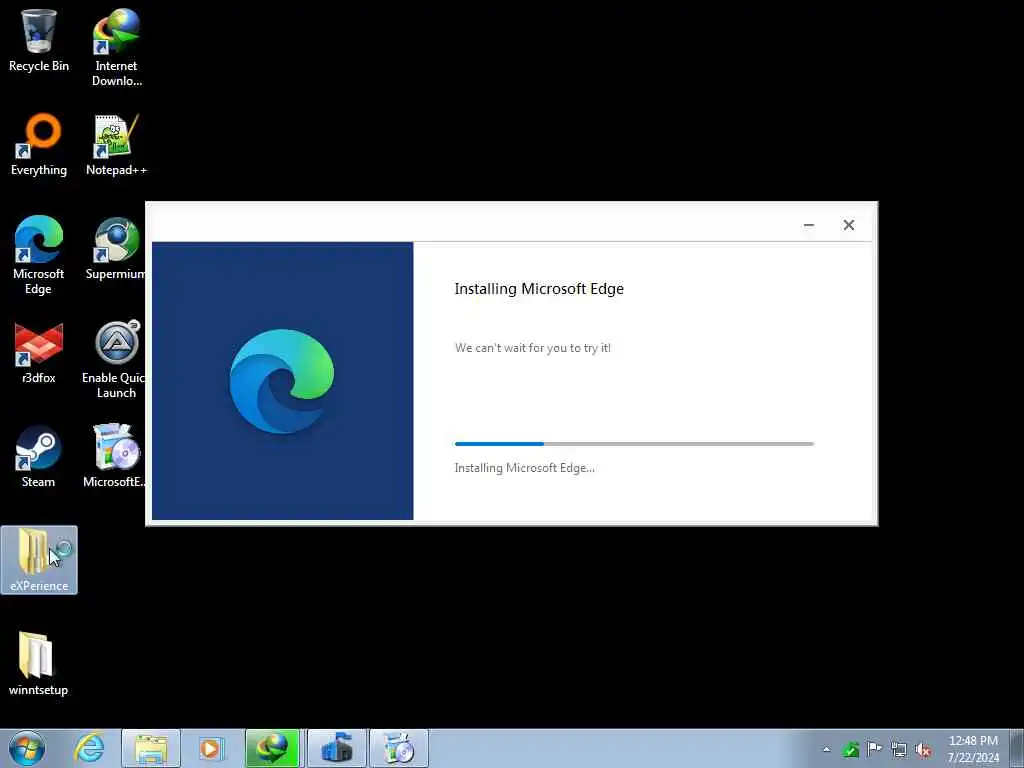Image resolution: width=1024 pixels, height=768 pixels.
Task: Open Action Center flag tray icon
Action: 874,749
